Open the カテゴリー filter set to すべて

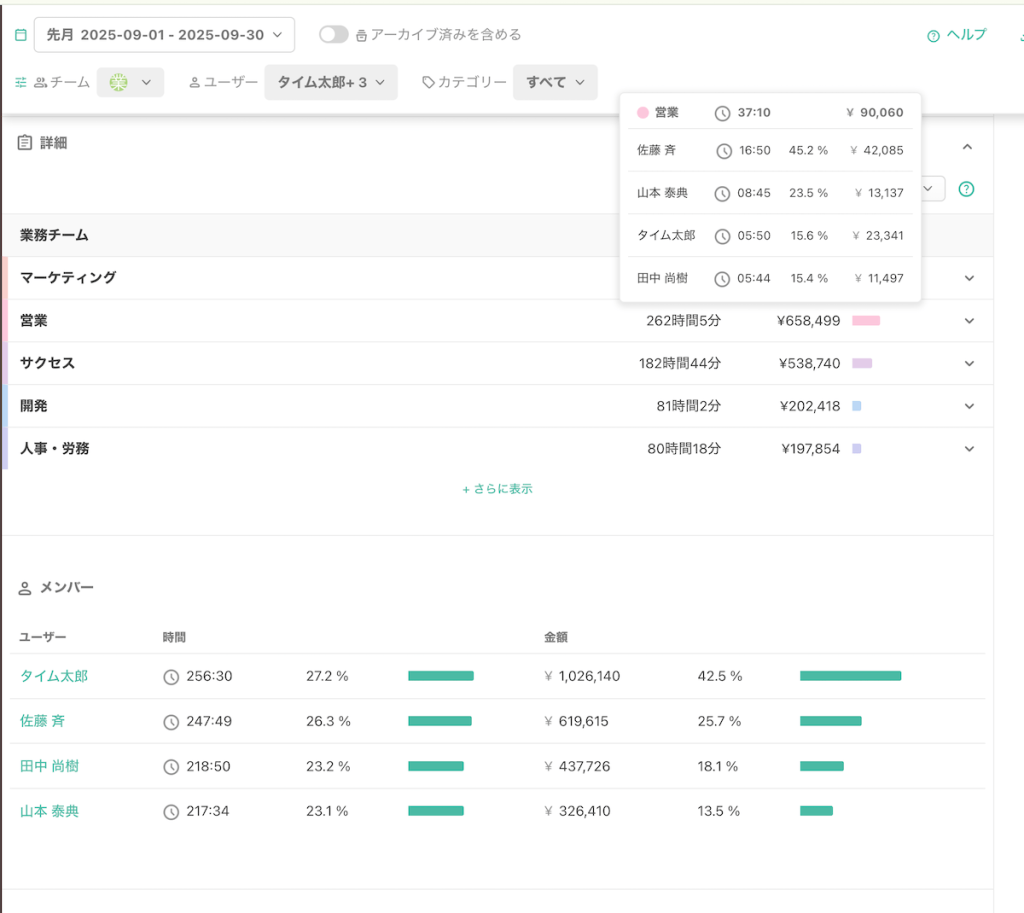click(x=555, y=83)
